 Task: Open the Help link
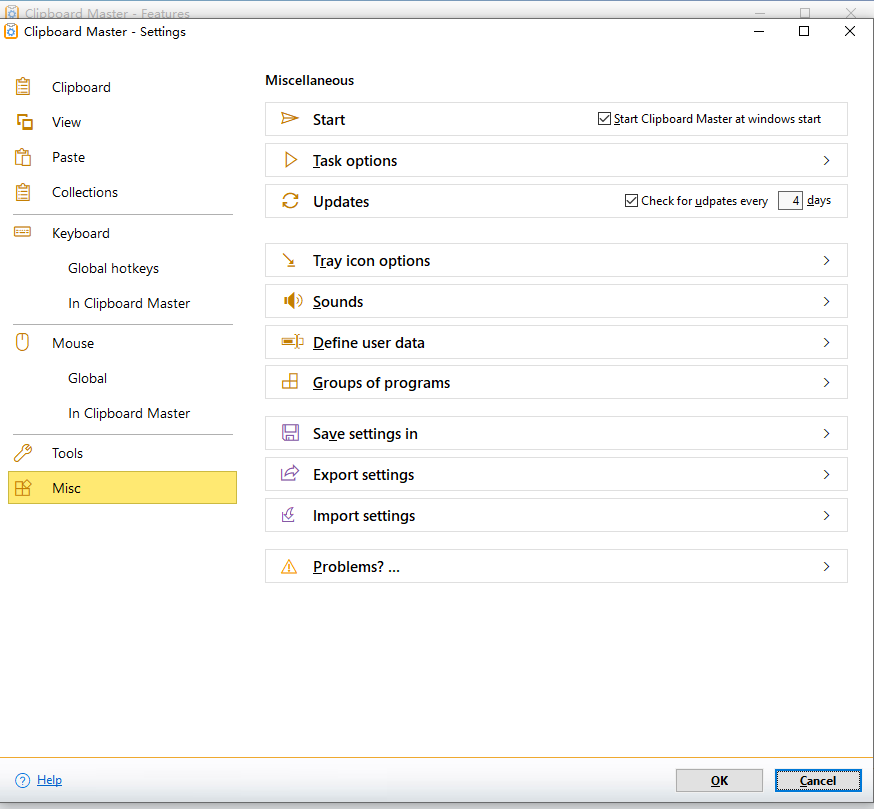(x=50, y=780)
